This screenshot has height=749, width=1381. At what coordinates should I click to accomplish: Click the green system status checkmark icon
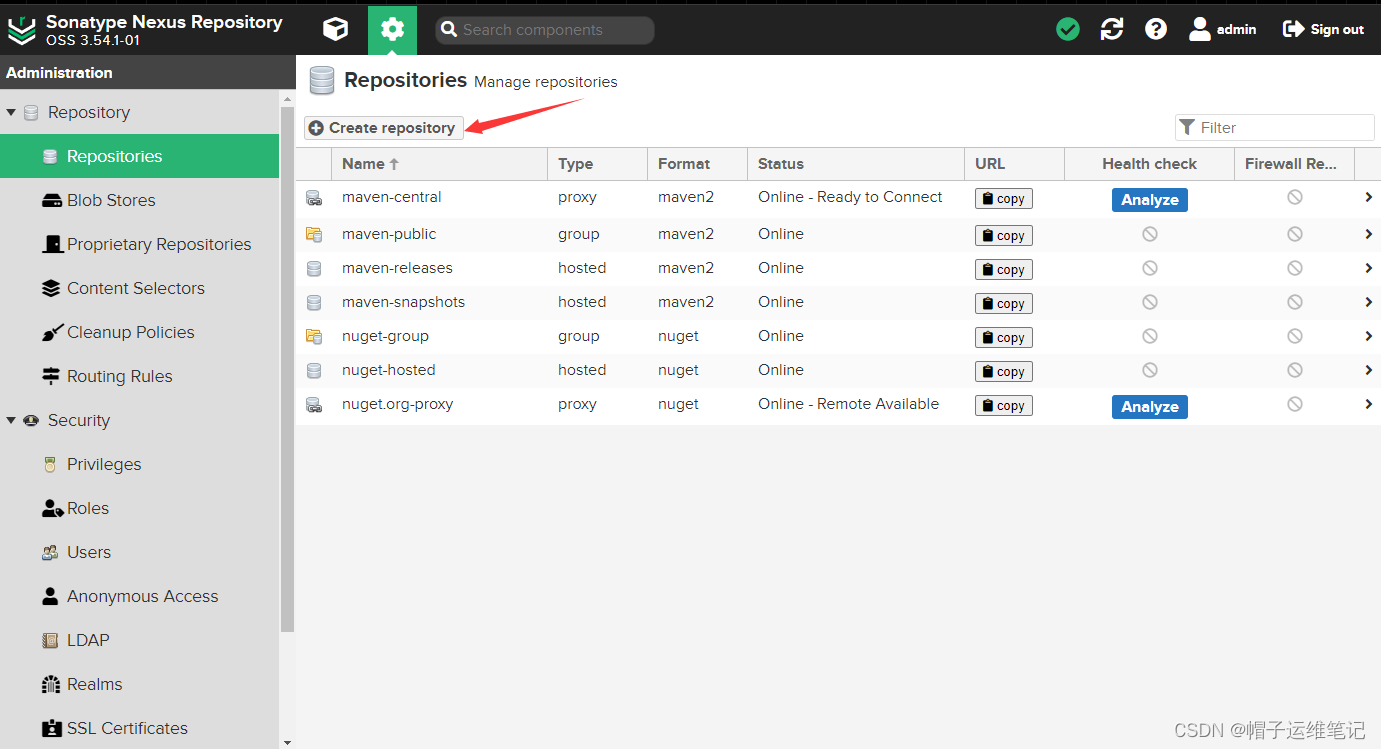click(x=1068, y=29)
